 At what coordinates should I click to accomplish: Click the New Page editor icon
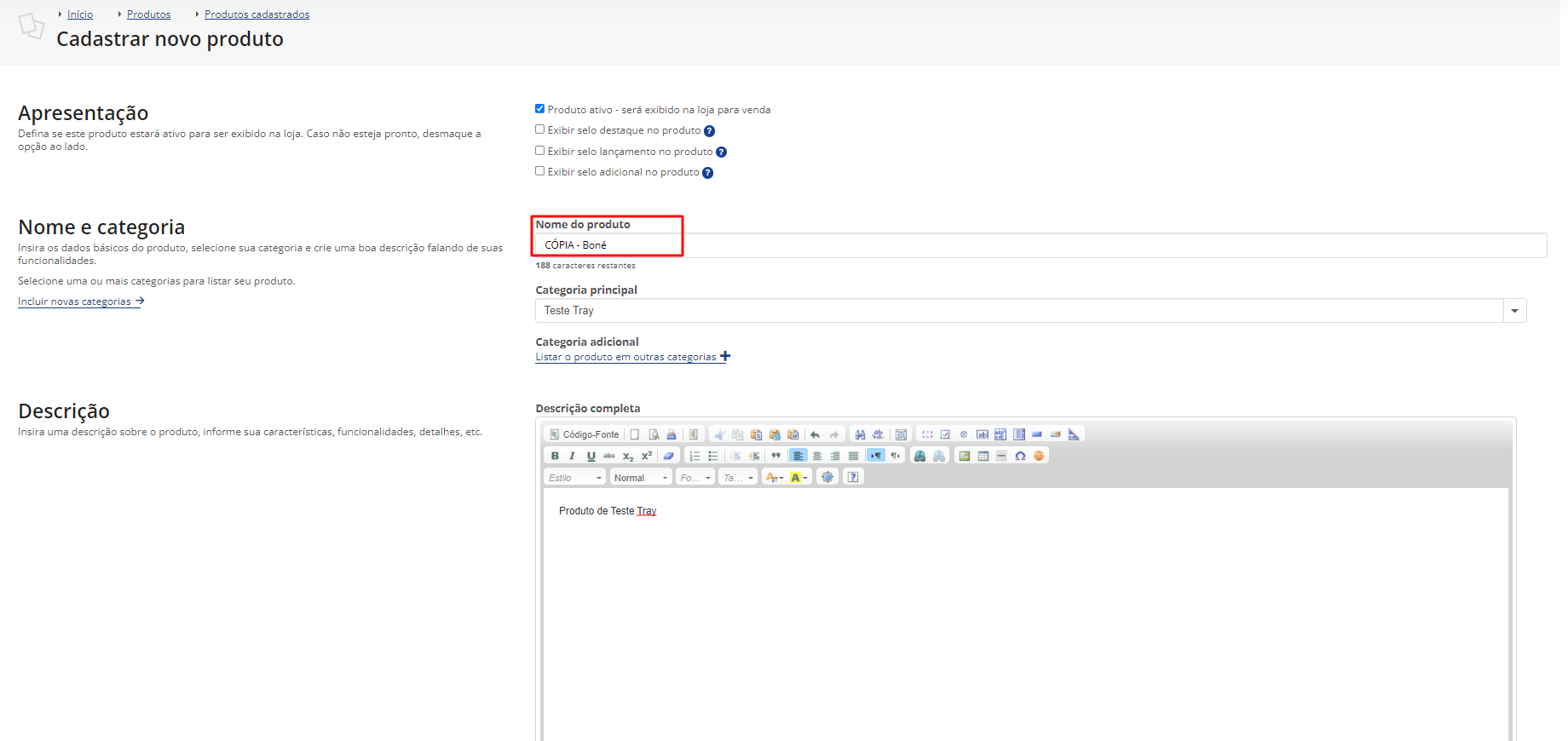click(x=634, y=434)
